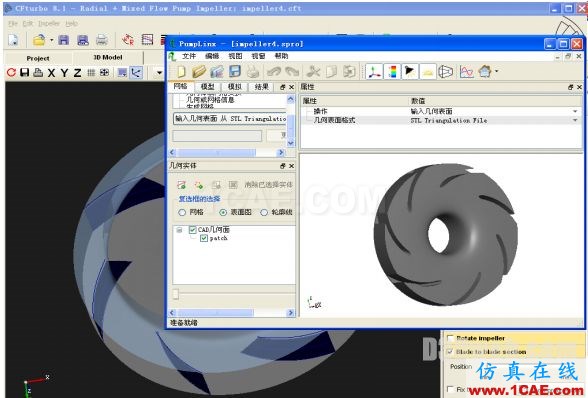Image resolution: width=588 pixels, height=398 pixels.
Task: Click the red impeller design icon in CFturbo
Action: tap(128, 40)
